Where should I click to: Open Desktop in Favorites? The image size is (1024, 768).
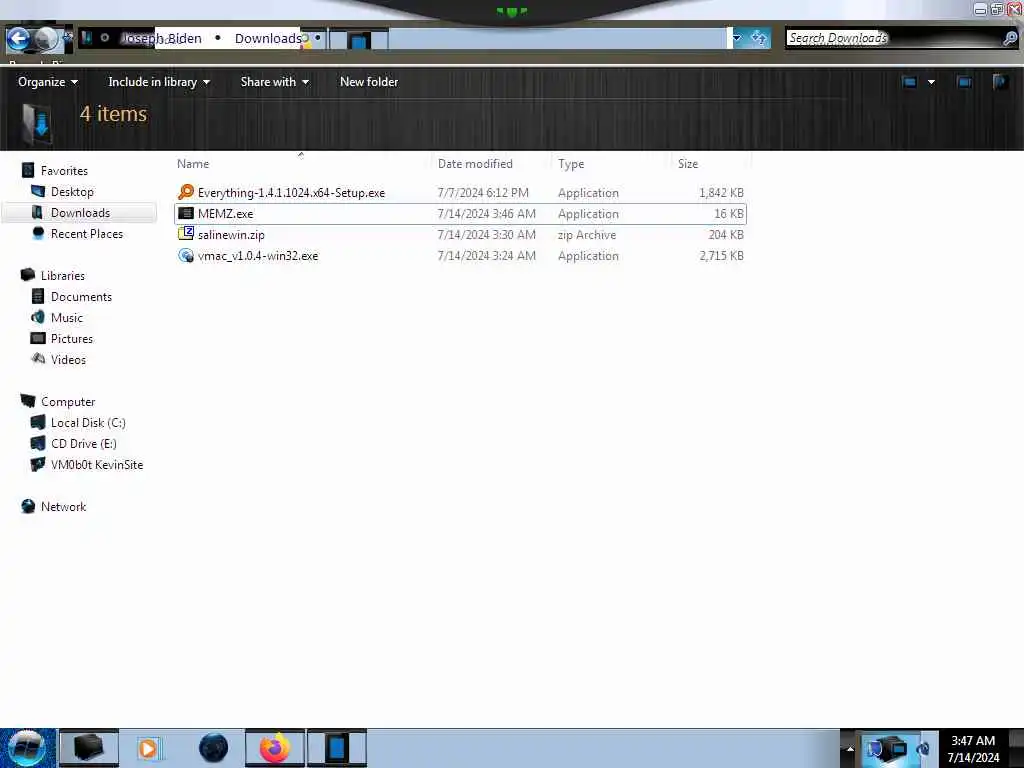[72, 192]
